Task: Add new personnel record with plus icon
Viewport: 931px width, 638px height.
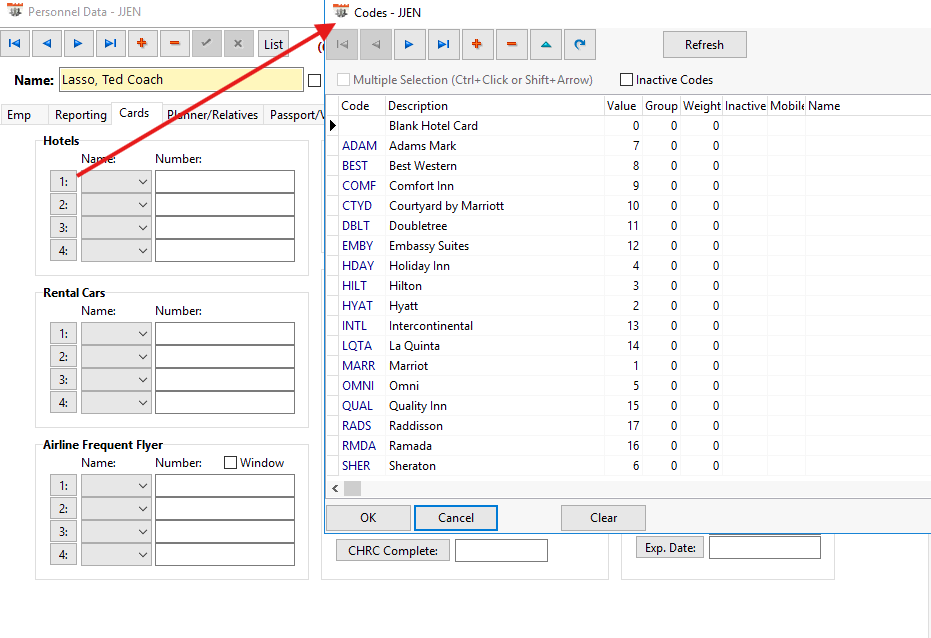Action: pos(142,43)
